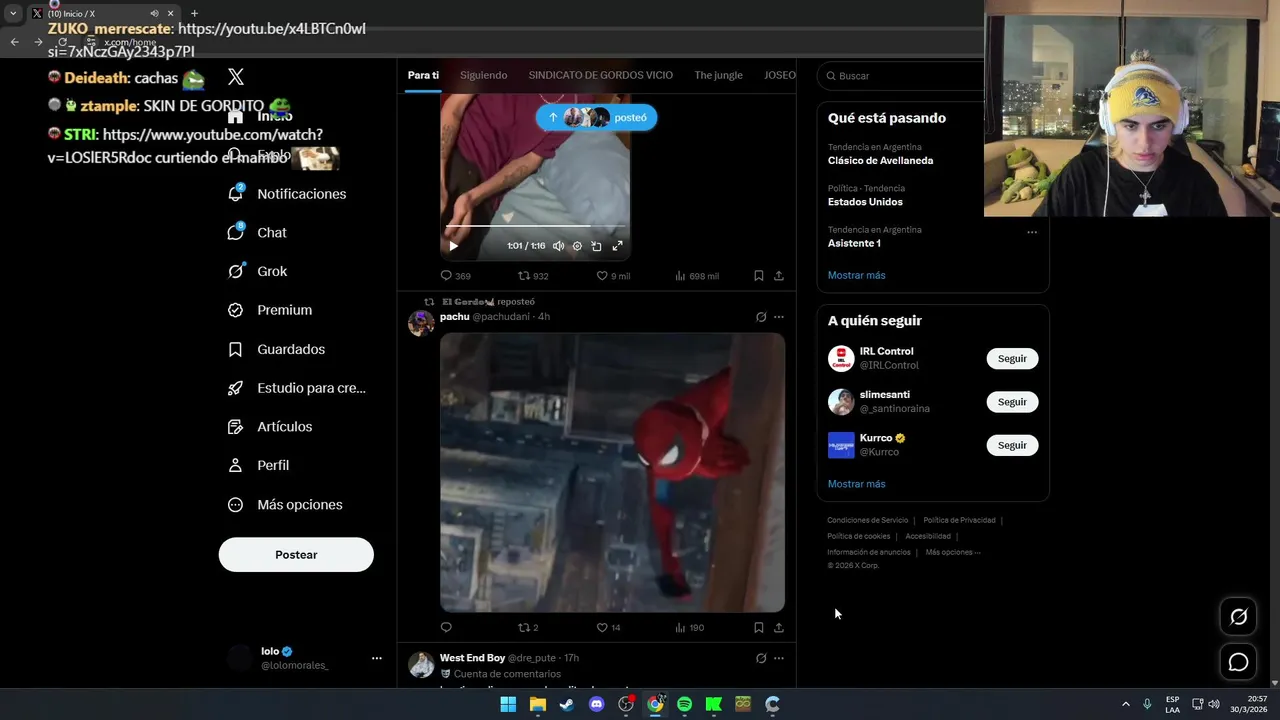Bookmark pachu's Spider-Man post
This screenshot has width=1280, height=720.
tap(758, 628)
